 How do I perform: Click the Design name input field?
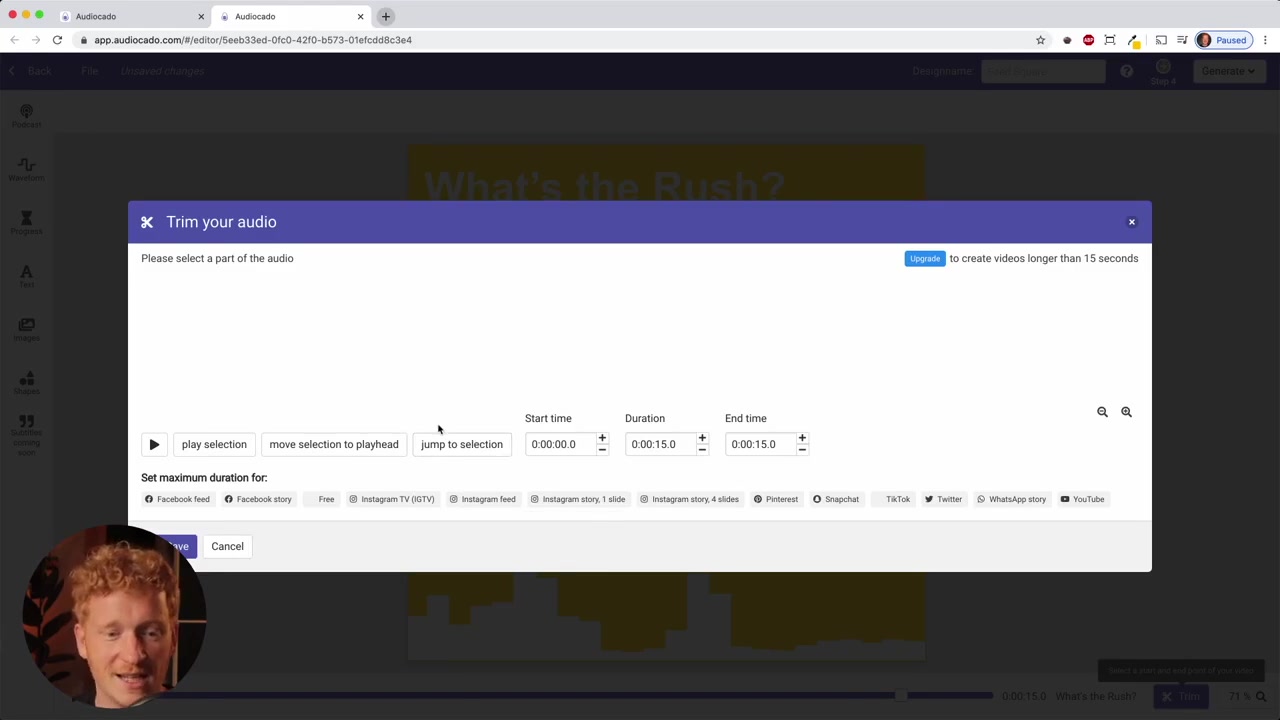1043,71
